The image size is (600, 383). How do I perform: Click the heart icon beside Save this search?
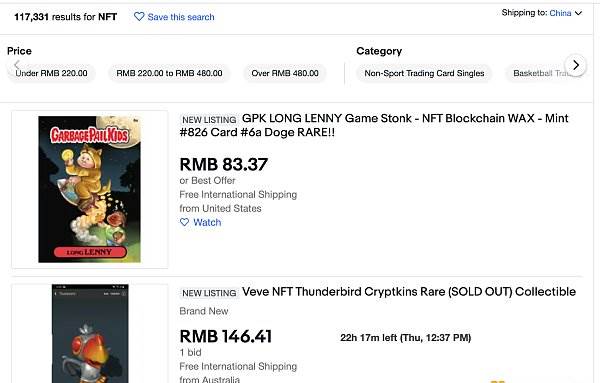(139, 16)
